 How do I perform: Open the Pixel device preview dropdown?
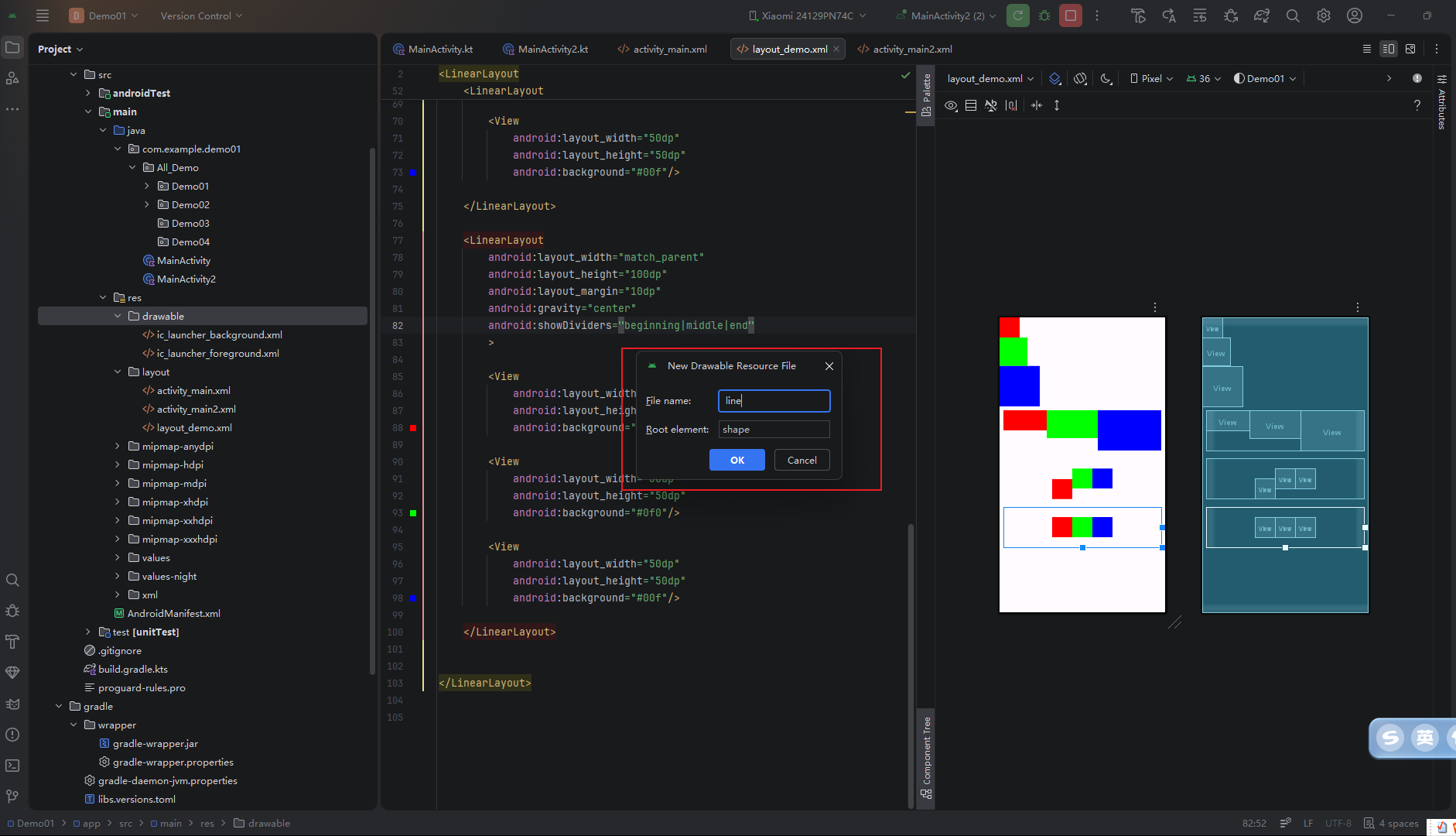click(1152, 78)
